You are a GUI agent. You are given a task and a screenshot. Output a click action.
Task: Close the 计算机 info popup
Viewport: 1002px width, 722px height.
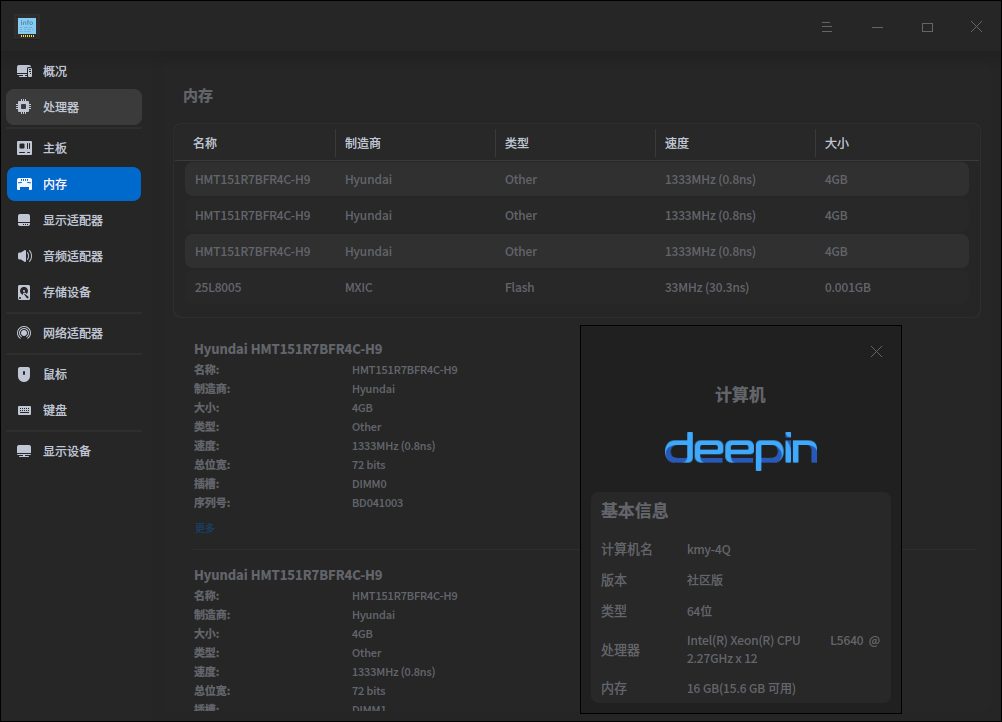click(x=876, y=351)
